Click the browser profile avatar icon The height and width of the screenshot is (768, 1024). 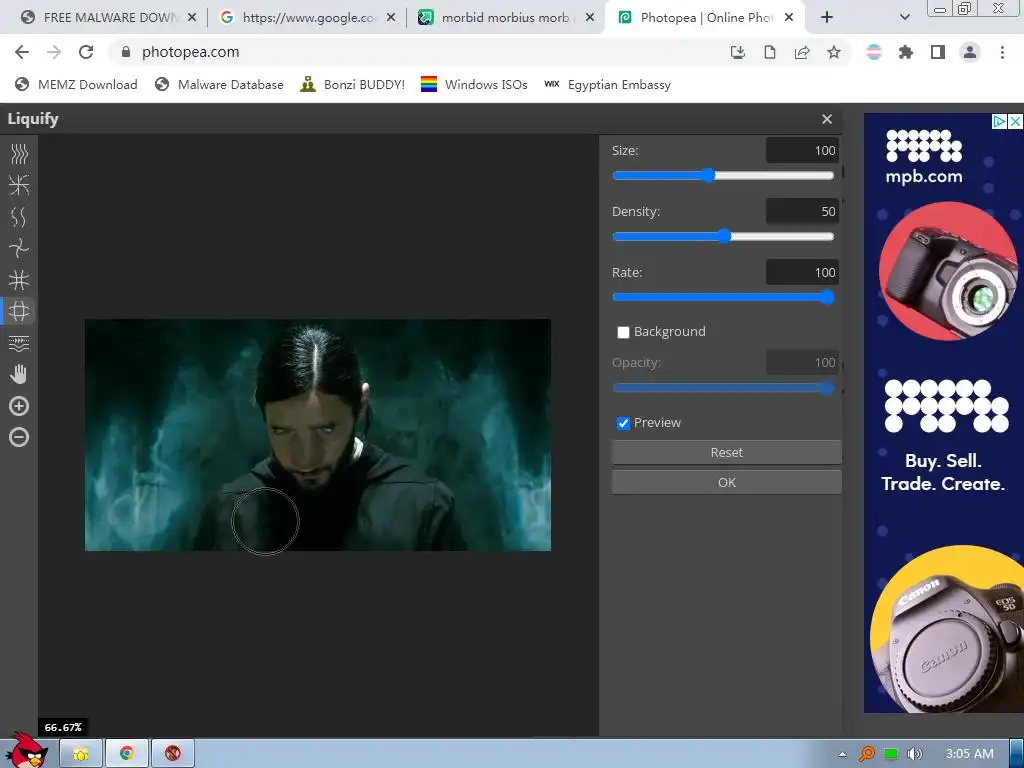point(970,52)
